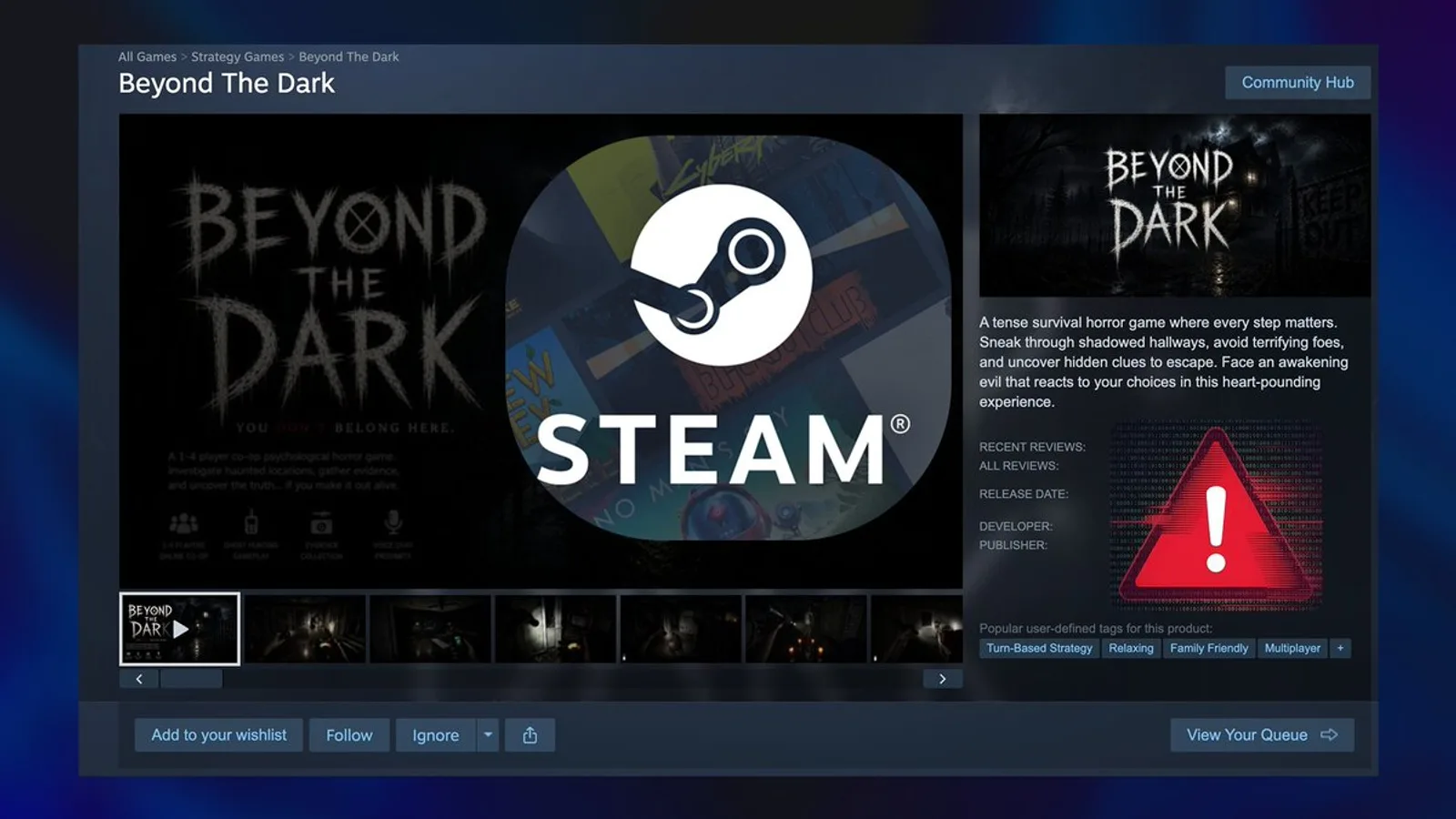Play the Beyond The Dark trailer thumbnail
Screen dimensions: 1456x819
[x=180, y=629]
